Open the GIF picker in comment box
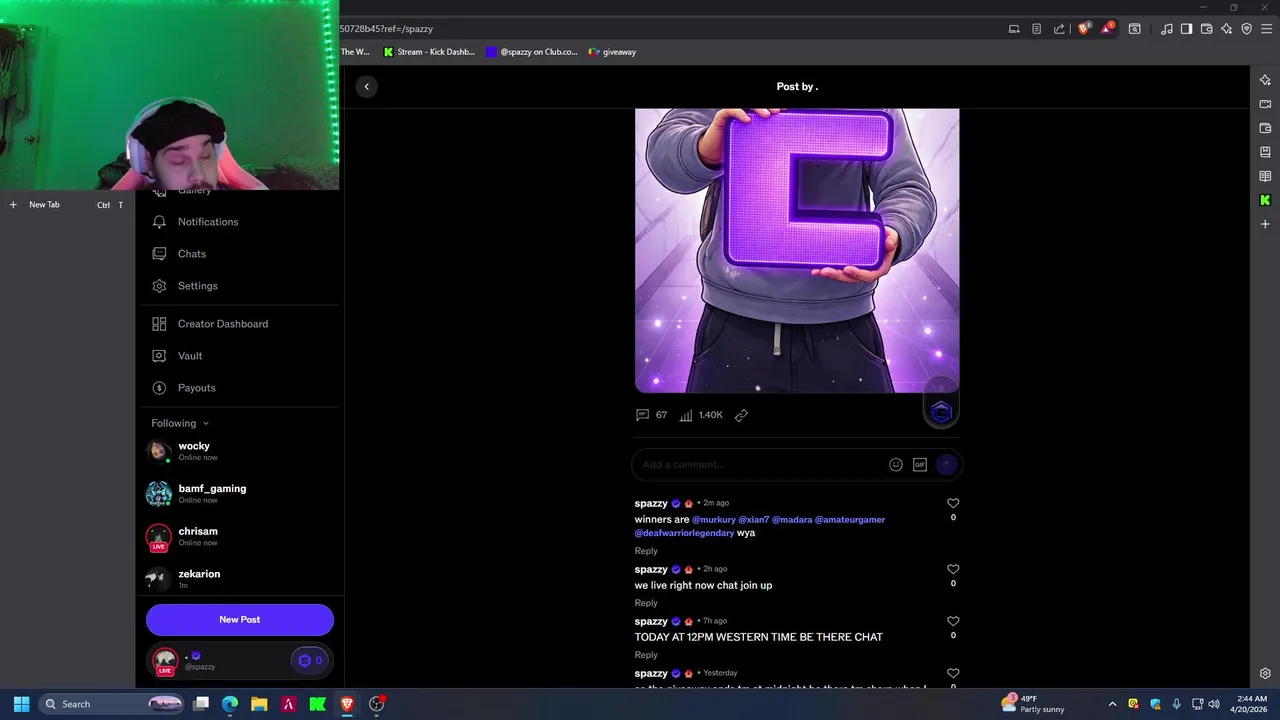The height and width of the screenshot is (720, 1280). click(920, 464)
